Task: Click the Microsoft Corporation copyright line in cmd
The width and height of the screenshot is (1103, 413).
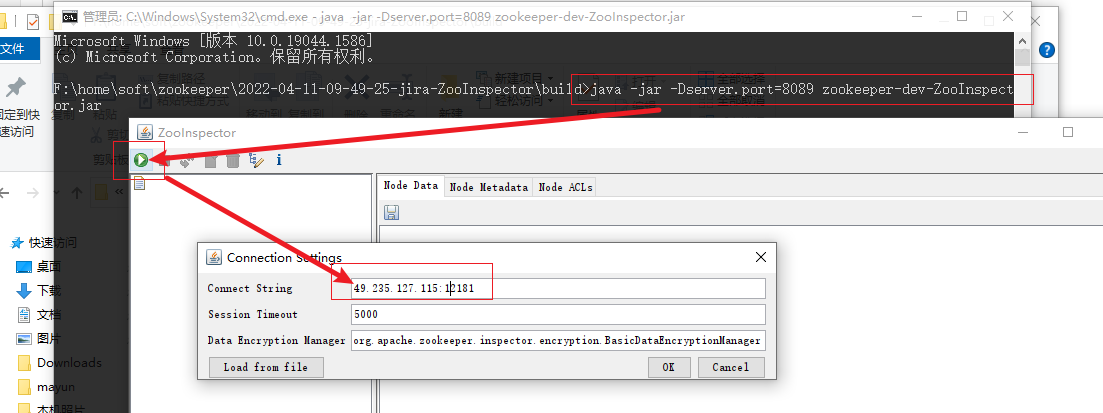Action: 215,57
